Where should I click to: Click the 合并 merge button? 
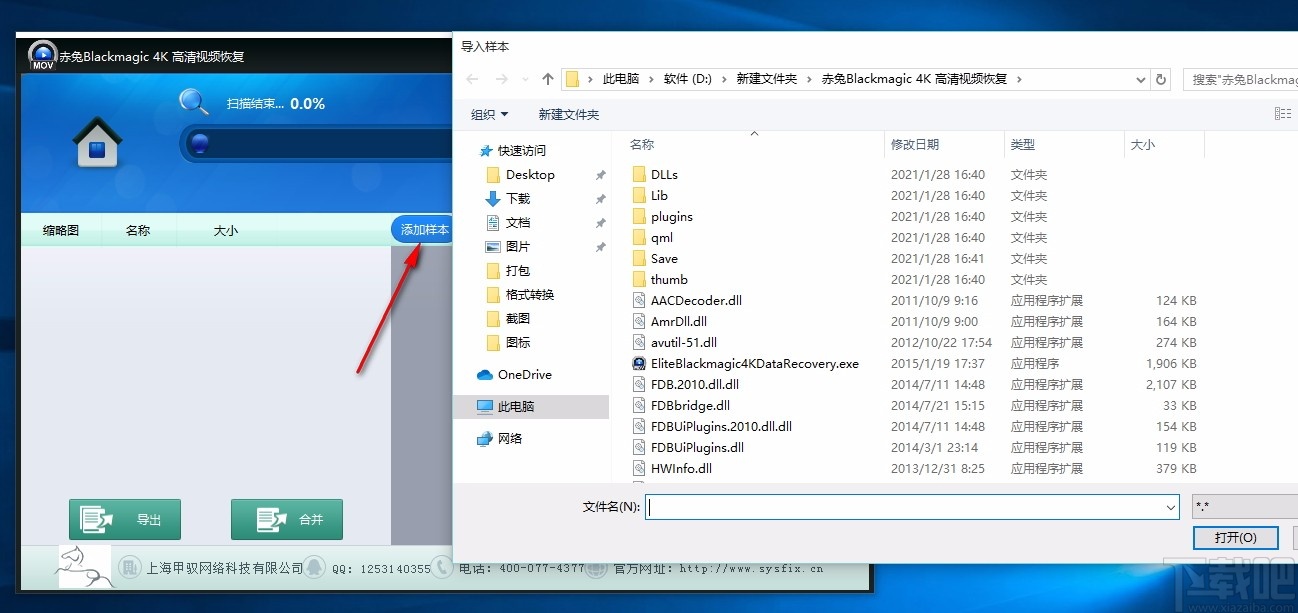287,519
